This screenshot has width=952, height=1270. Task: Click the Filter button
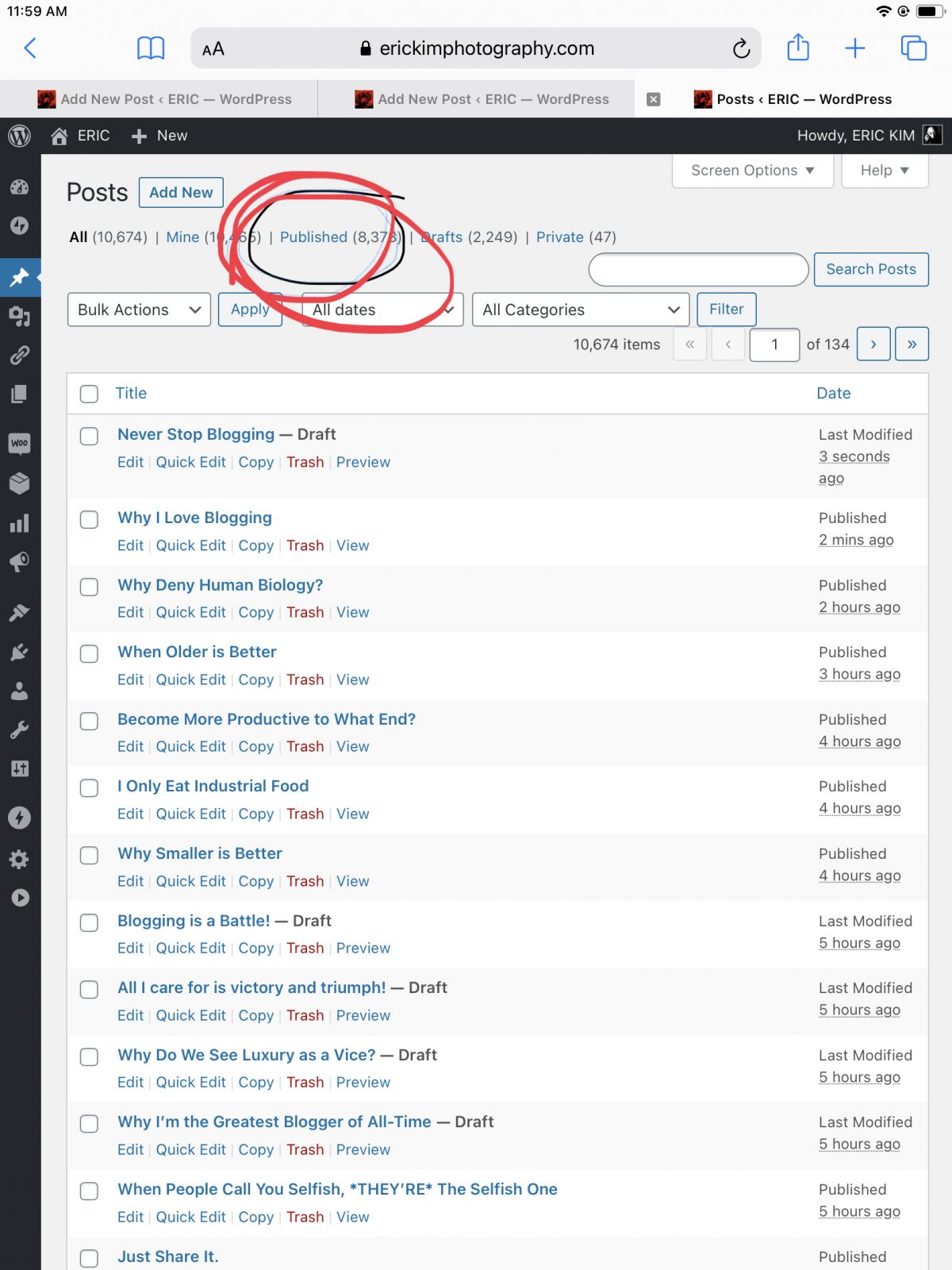tap(727, 310)
